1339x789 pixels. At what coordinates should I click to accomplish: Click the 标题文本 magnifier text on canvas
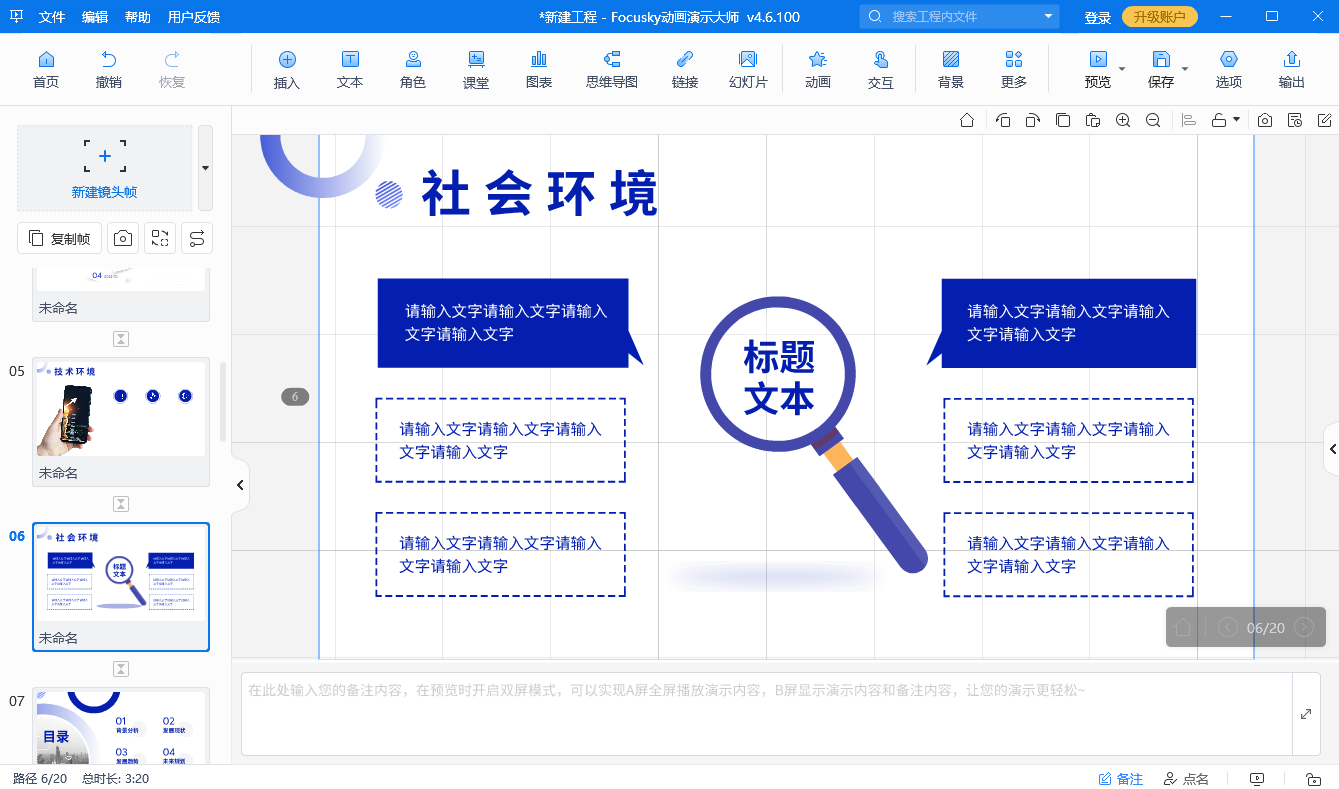point(779,377)
